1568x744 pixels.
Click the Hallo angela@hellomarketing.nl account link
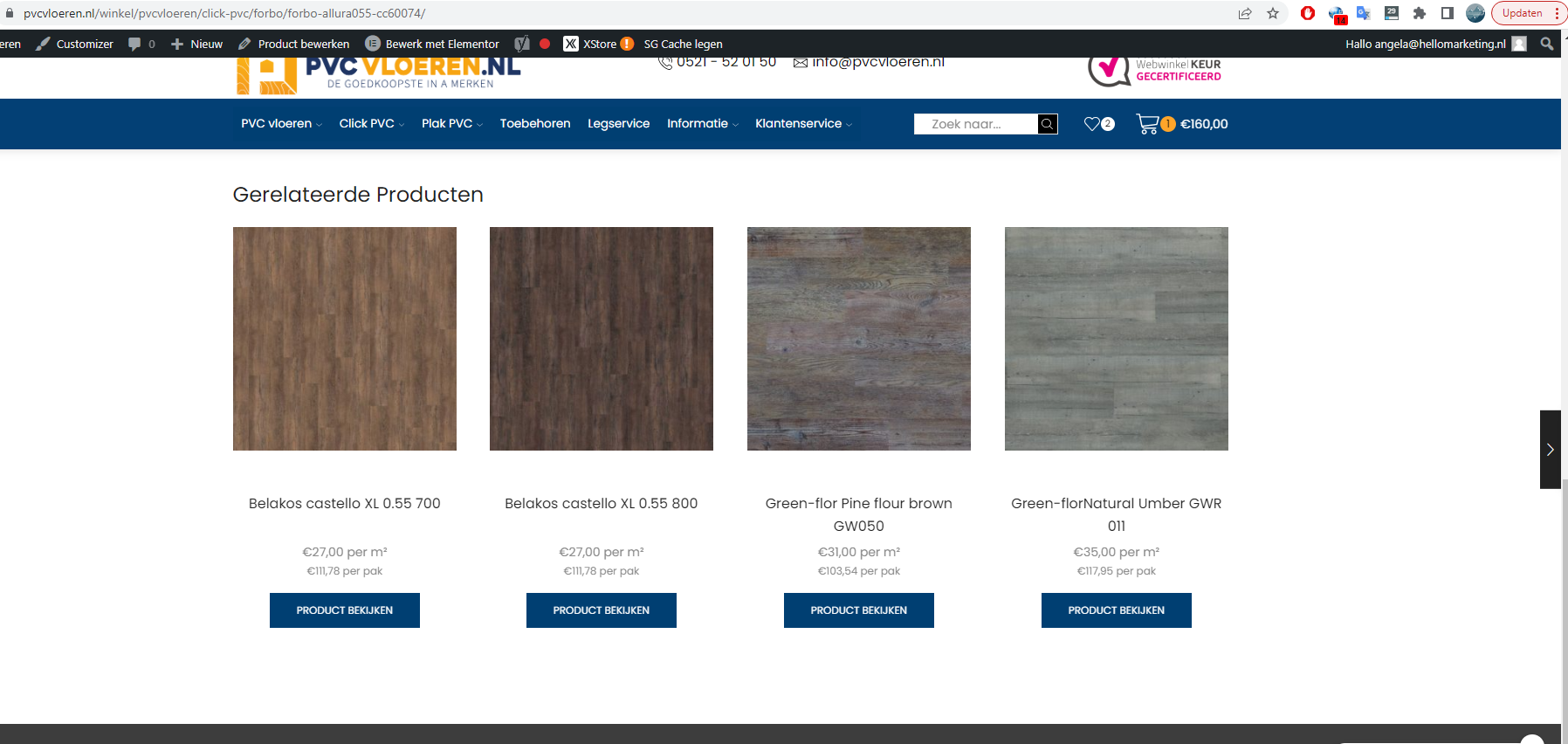click(1426, 44)
